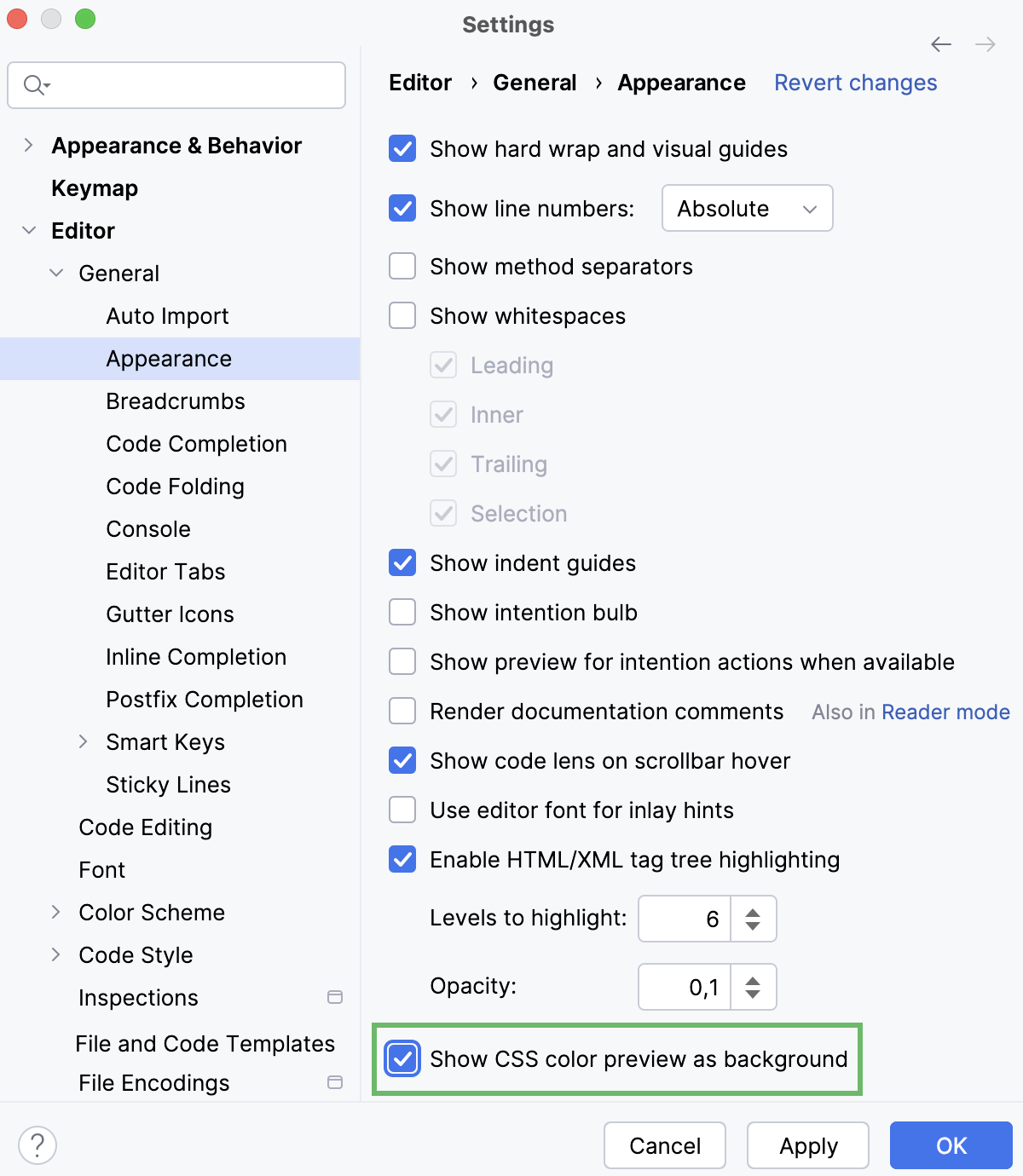Select Code Completion in the sidebar
This screenshot has height=1176, width=1023.
[x=196, y=444]
